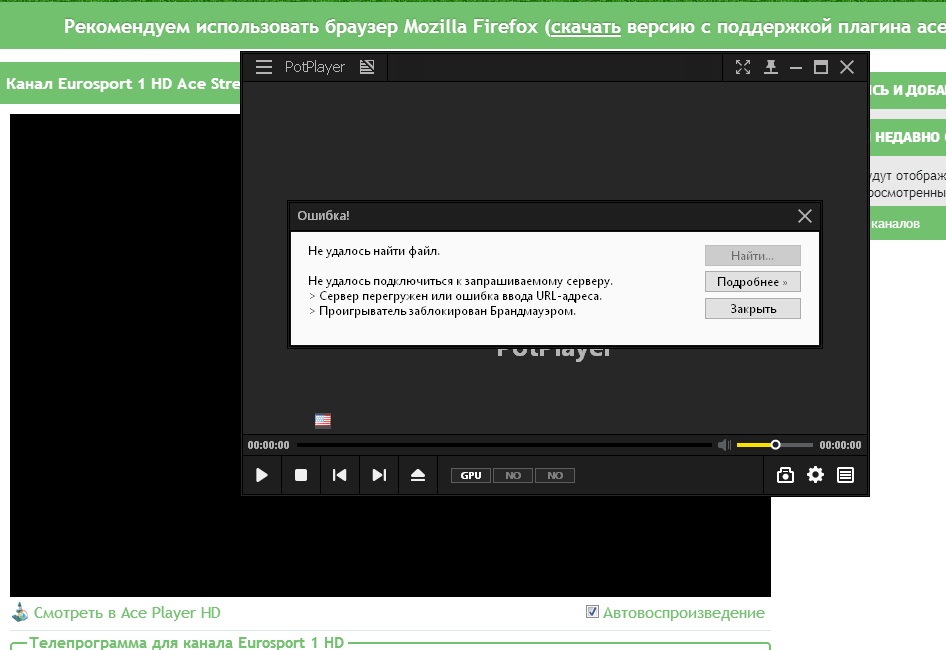The width and height of the screenshot is (946, 650).
Task: Click the playback seek bar
Action: 504,445
